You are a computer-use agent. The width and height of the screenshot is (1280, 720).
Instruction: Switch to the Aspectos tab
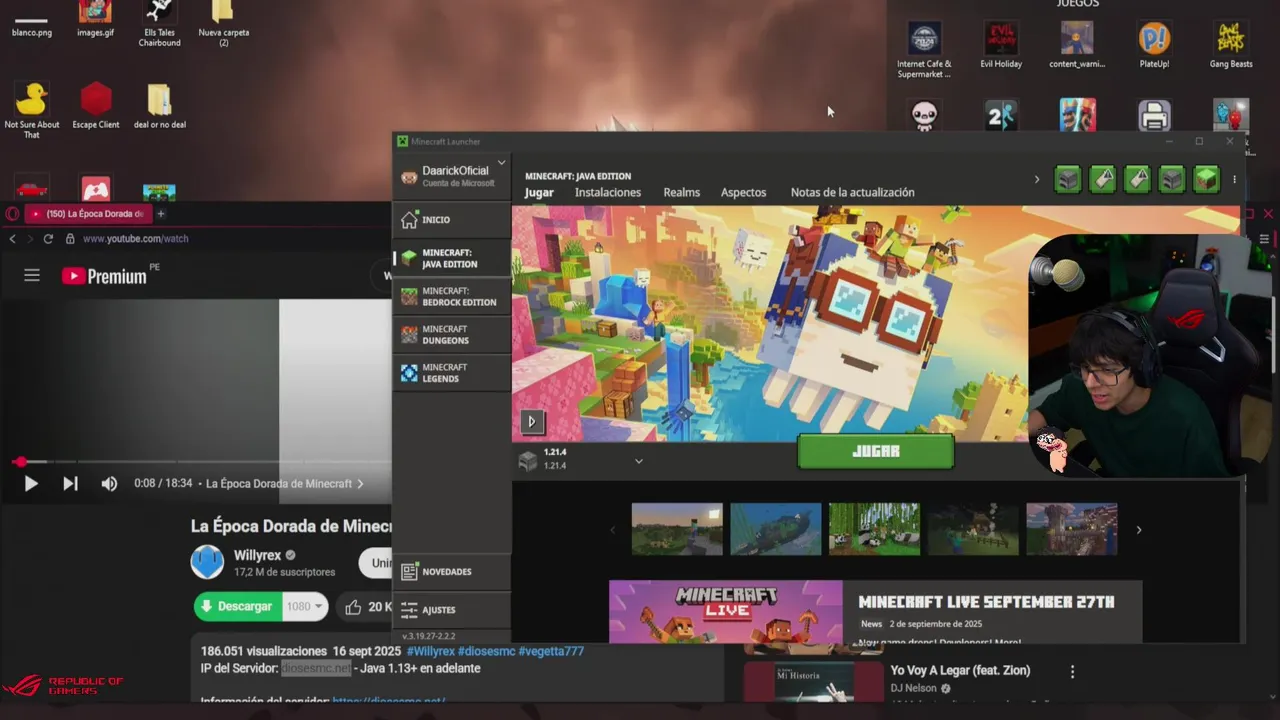743,192
